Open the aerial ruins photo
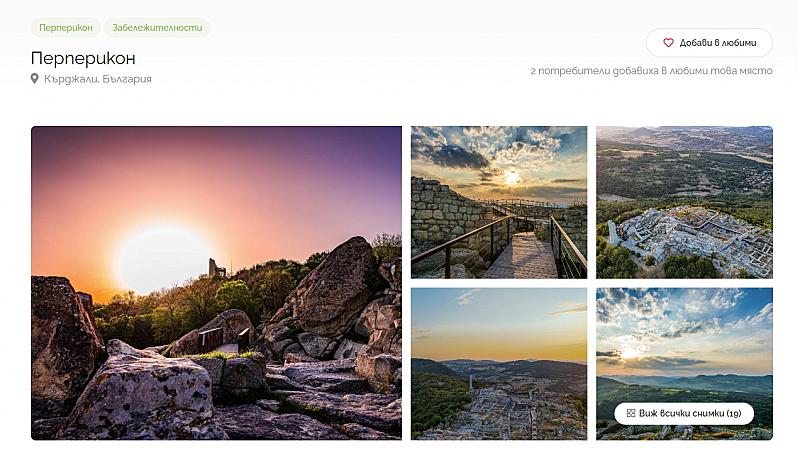Viewport: 800px width, 453px height. (684, 203)
